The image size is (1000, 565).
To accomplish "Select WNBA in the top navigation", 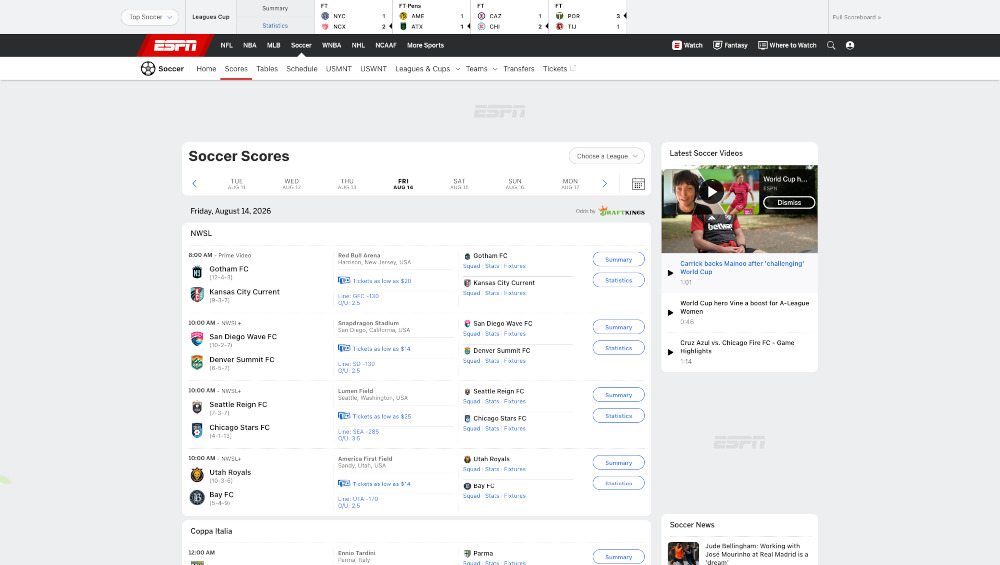I will coord(331,45).
